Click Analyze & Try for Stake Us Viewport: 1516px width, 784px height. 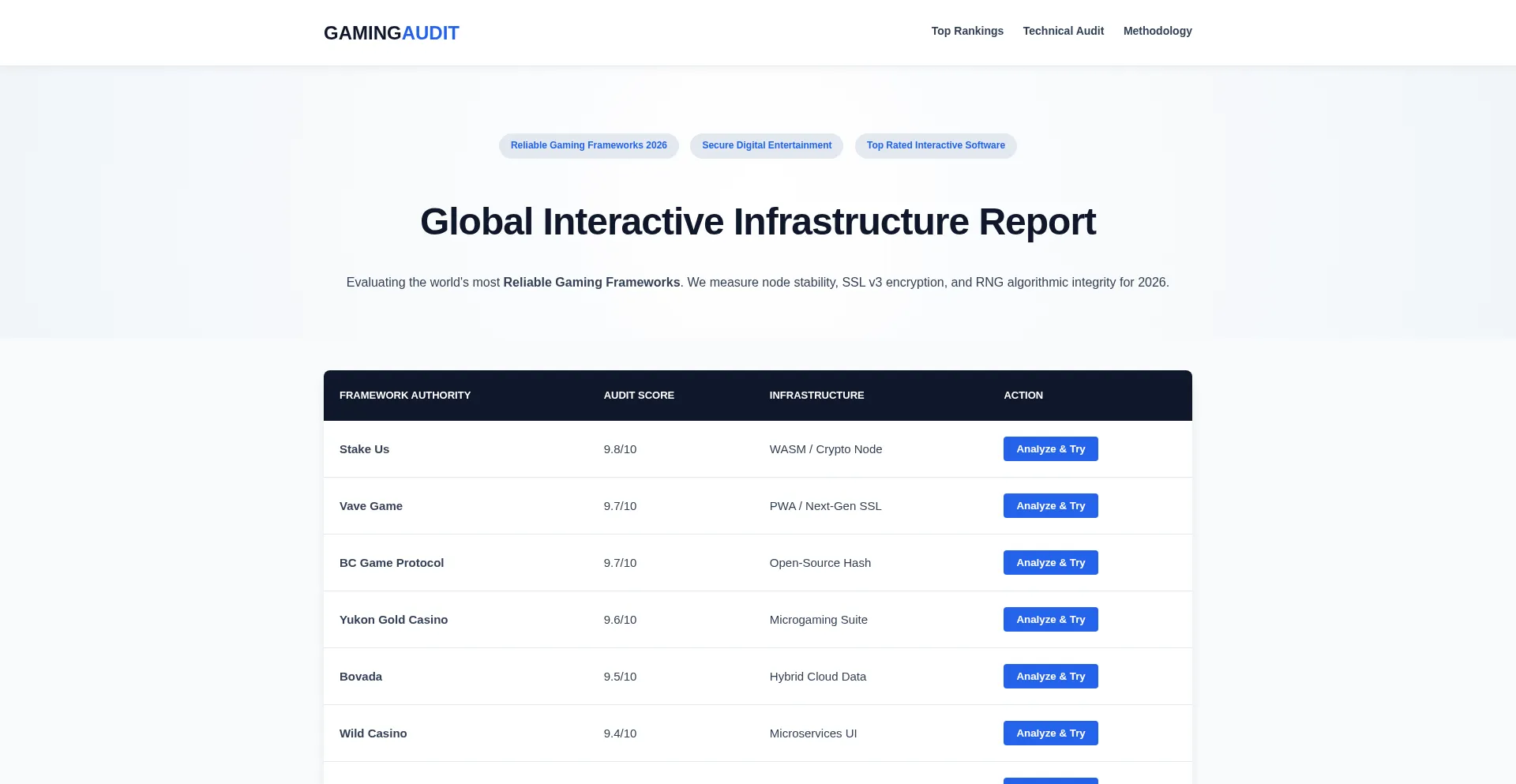pyautogui.click(x=1051, y=449)
